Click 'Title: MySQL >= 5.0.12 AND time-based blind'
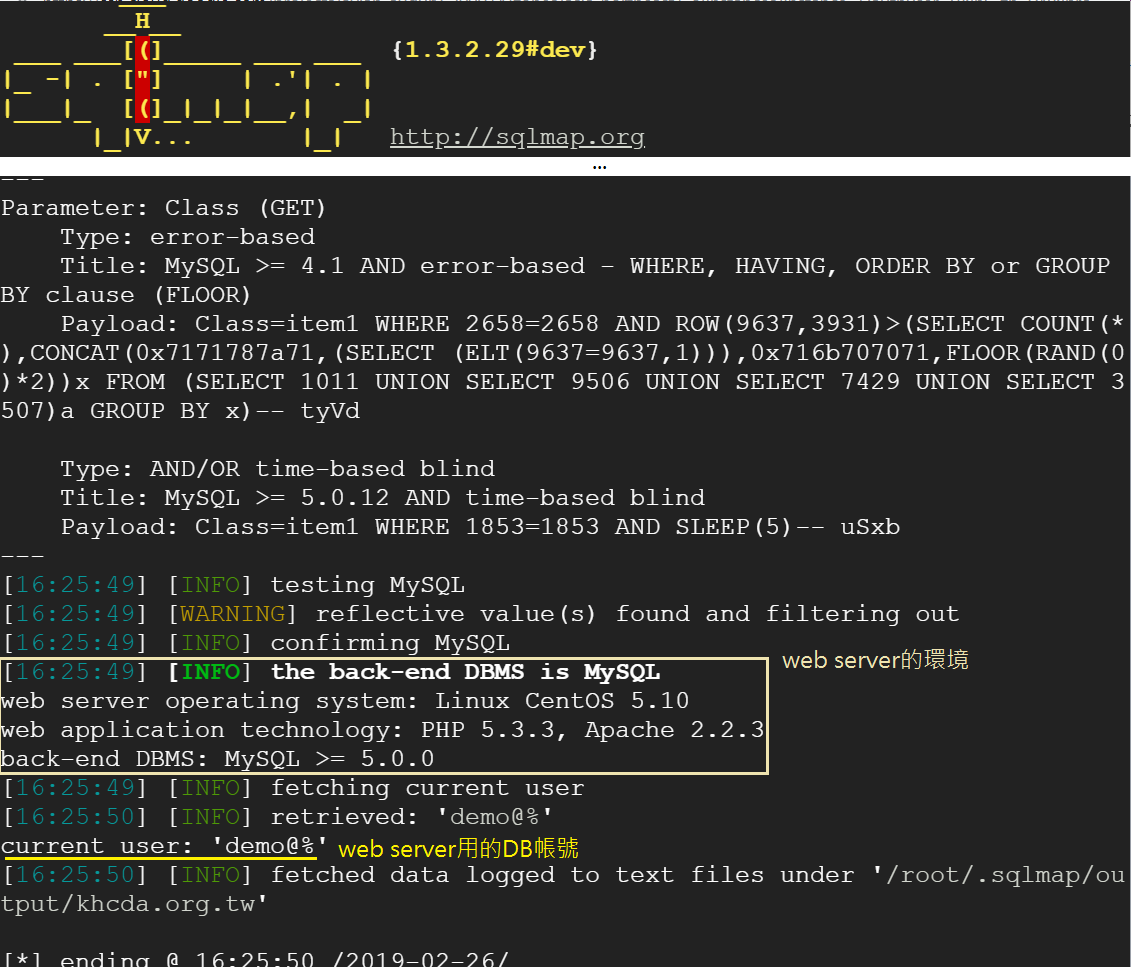This screenshot has width=1131, height=967. pyautogui.click(x=382, y=498)
